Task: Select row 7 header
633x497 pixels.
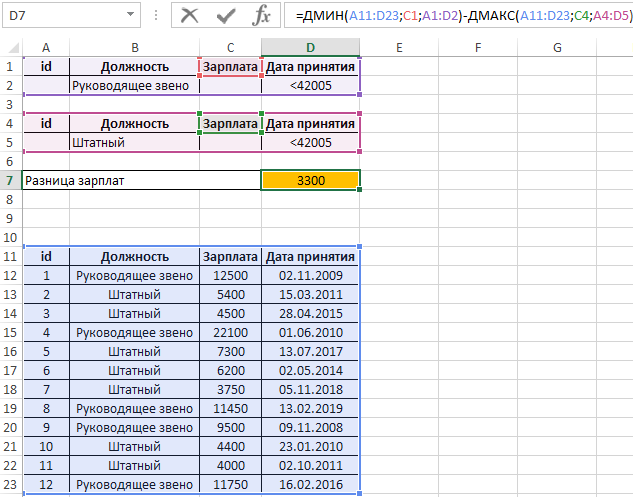Action: [10, 181]
